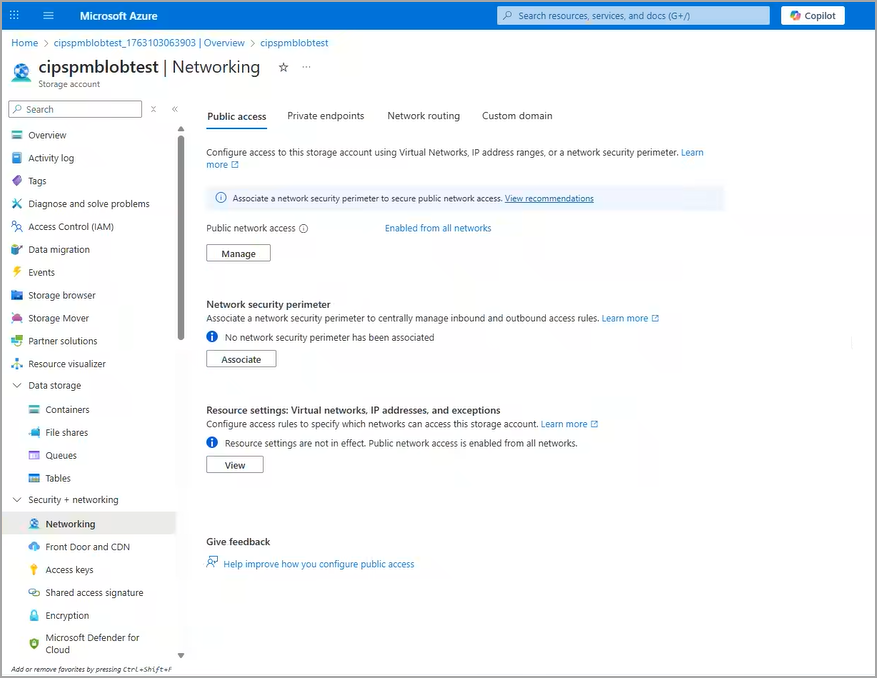Open the more options ellipsis next to title

coord(306,67)
